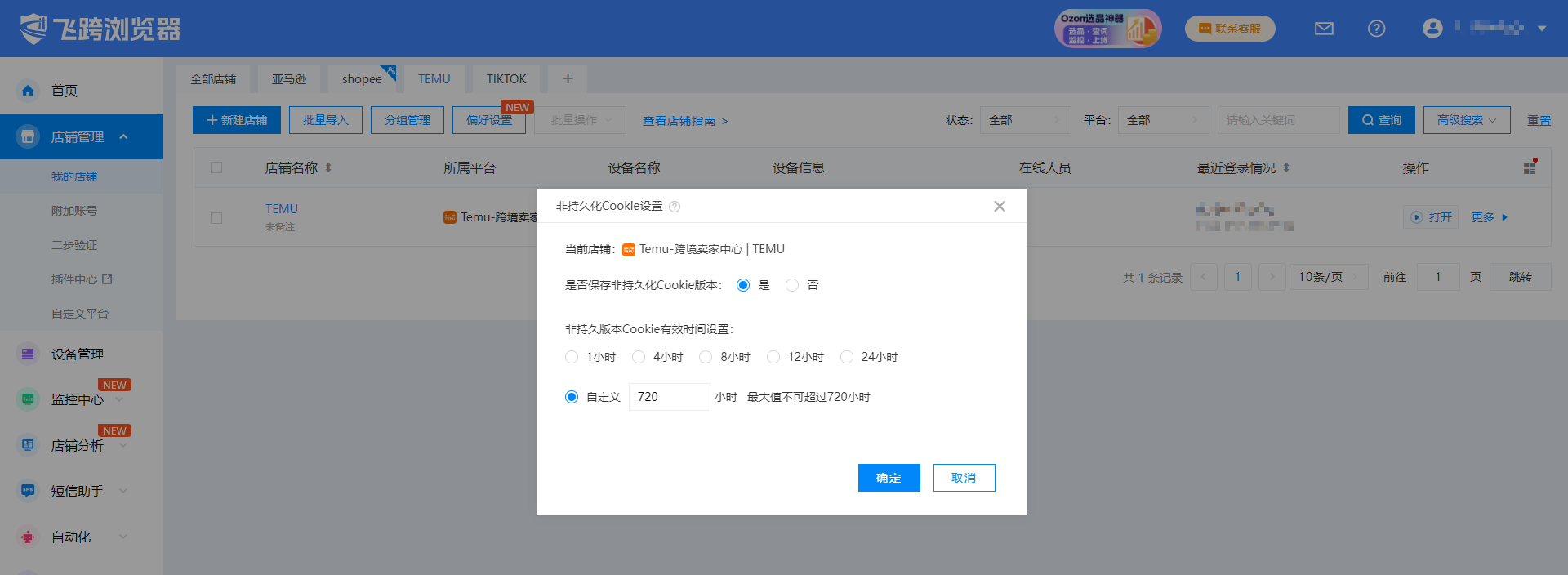Select 是 to save non-persistent cookies
Screen dimensions: 1568x575
point(743,285)
